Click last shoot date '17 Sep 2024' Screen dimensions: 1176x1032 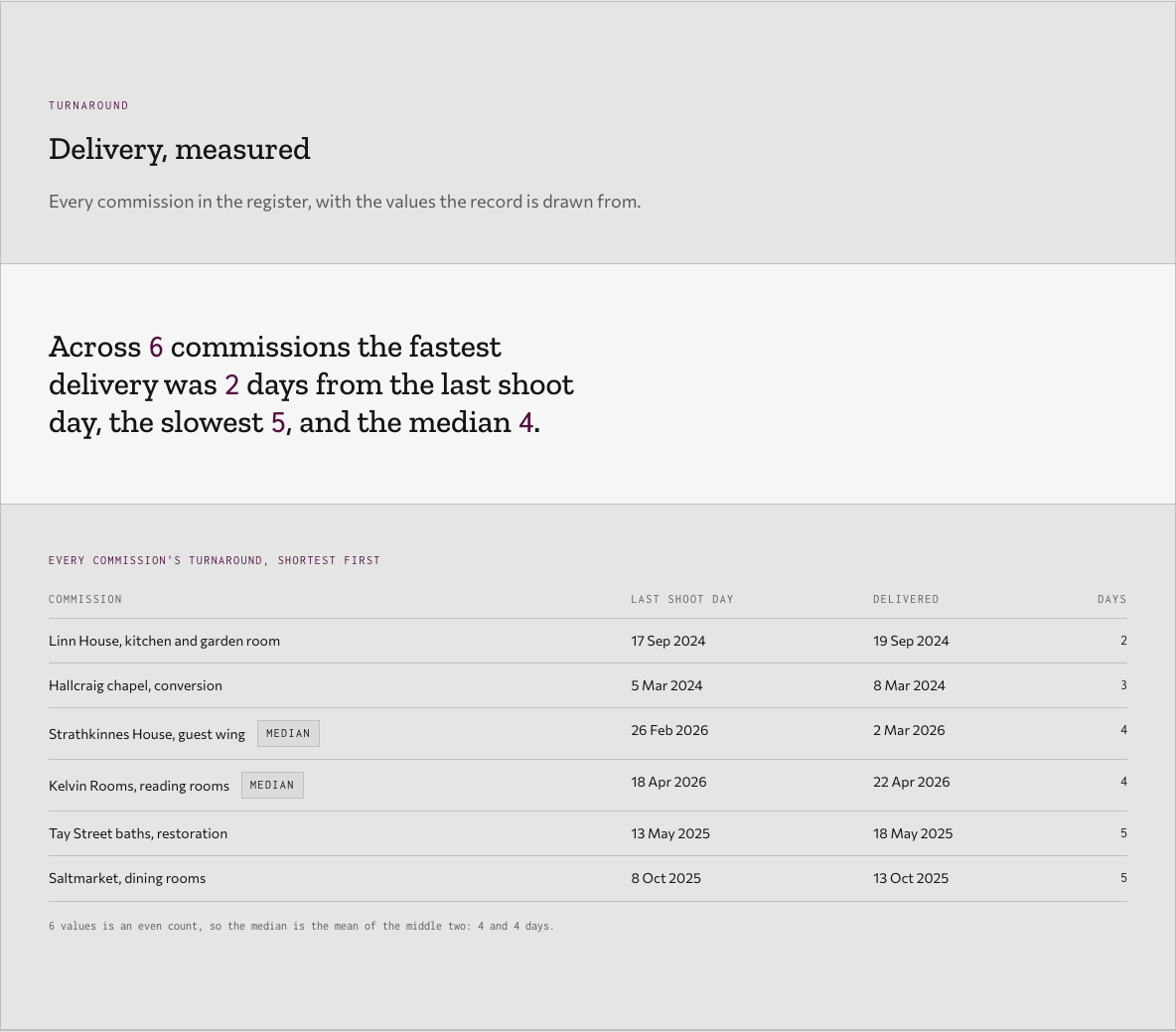pos(668,642)
